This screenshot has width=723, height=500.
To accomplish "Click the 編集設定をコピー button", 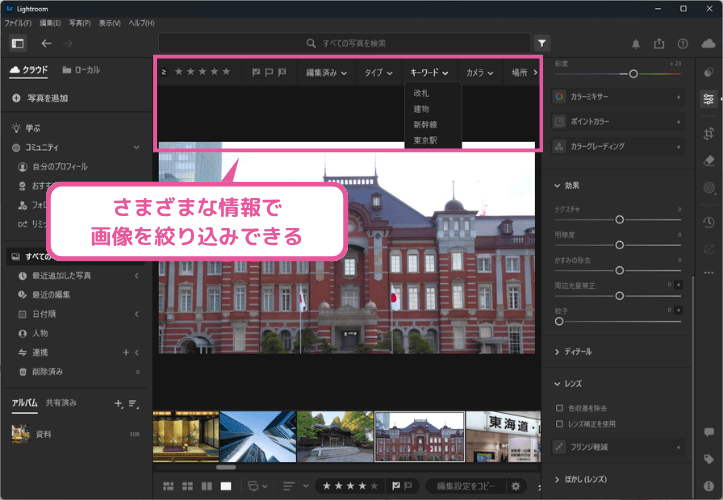I will [466, 486].
